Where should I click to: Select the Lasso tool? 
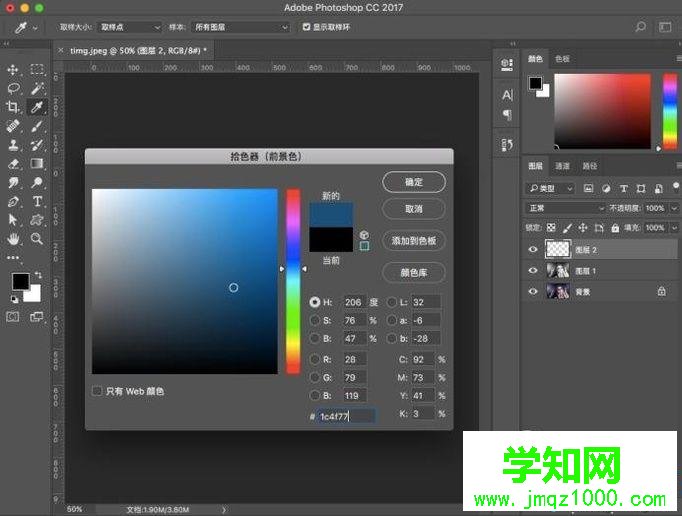click(13, 89)
